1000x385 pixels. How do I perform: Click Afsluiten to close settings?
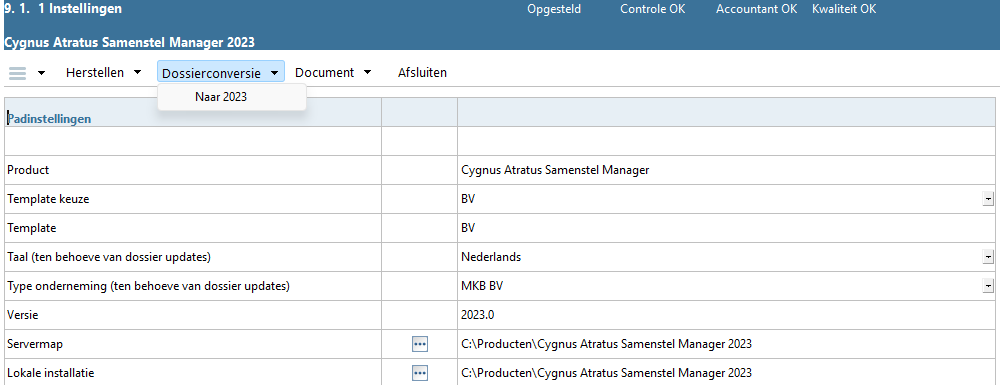(422, 73)
